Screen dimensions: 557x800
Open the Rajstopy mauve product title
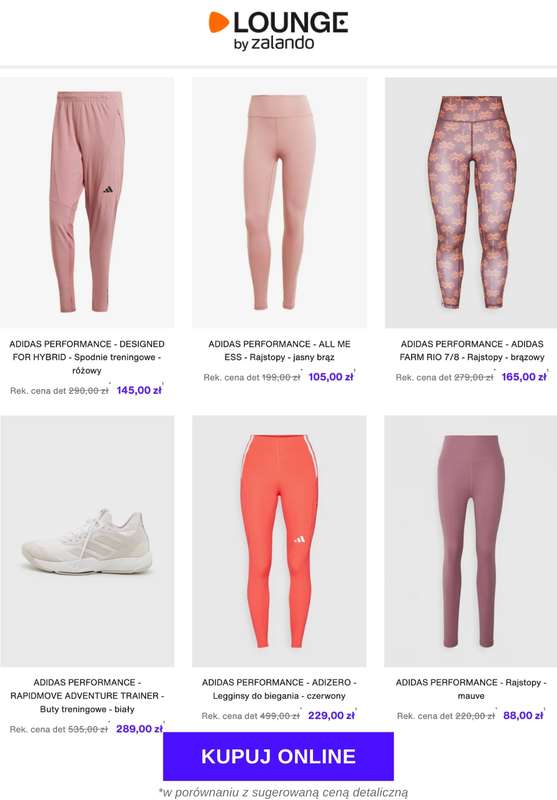point(471,689)
